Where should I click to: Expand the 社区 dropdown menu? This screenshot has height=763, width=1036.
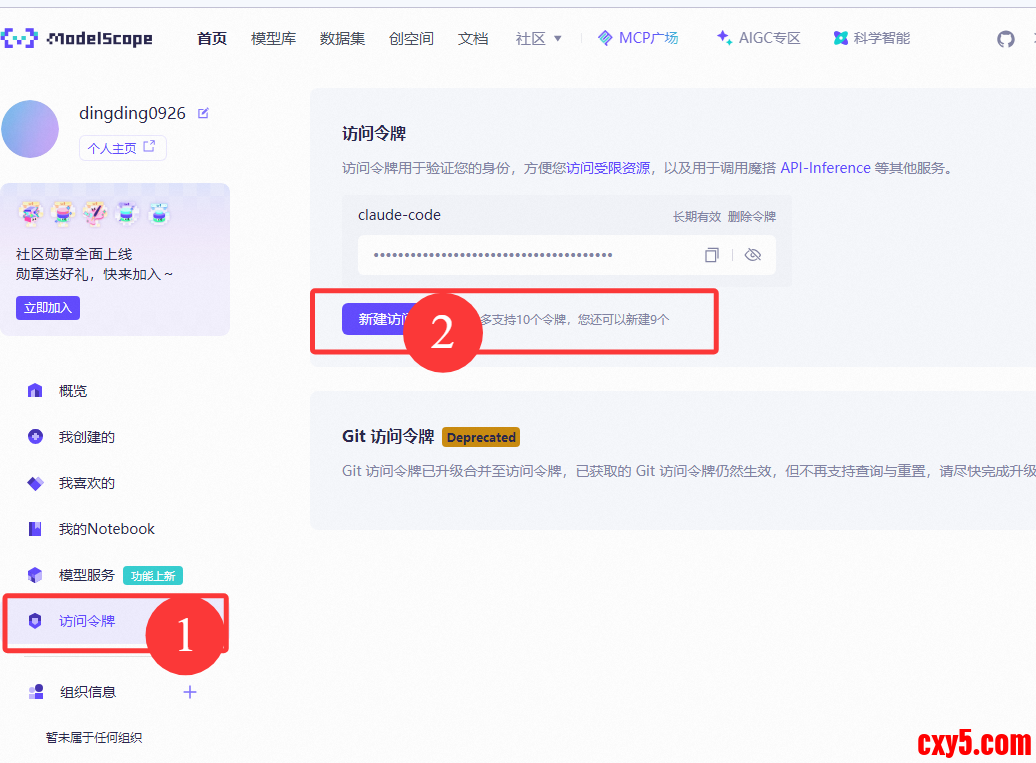tap(539, 39)
